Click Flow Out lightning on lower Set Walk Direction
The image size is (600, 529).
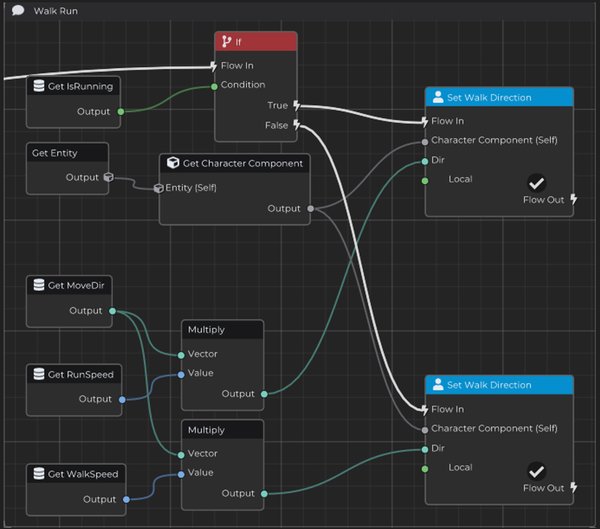(x=574, y=487)
